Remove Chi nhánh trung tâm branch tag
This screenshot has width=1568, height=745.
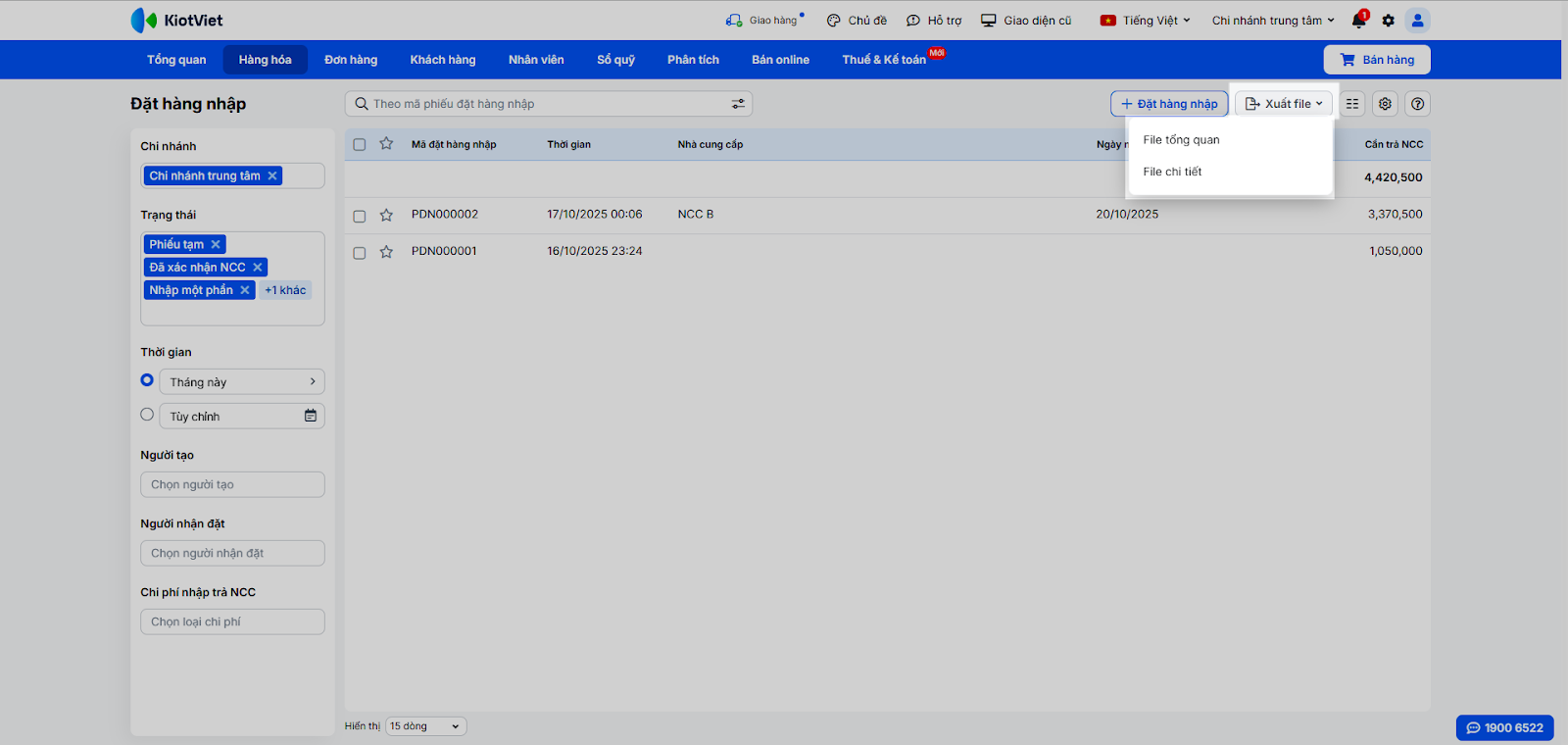coord(272,175)
